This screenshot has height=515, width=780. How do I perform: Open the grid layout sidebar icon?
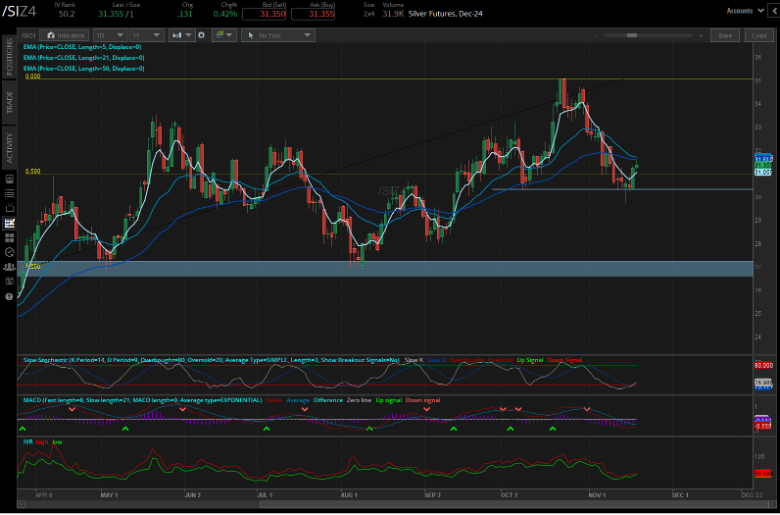[x=9, y=238]
